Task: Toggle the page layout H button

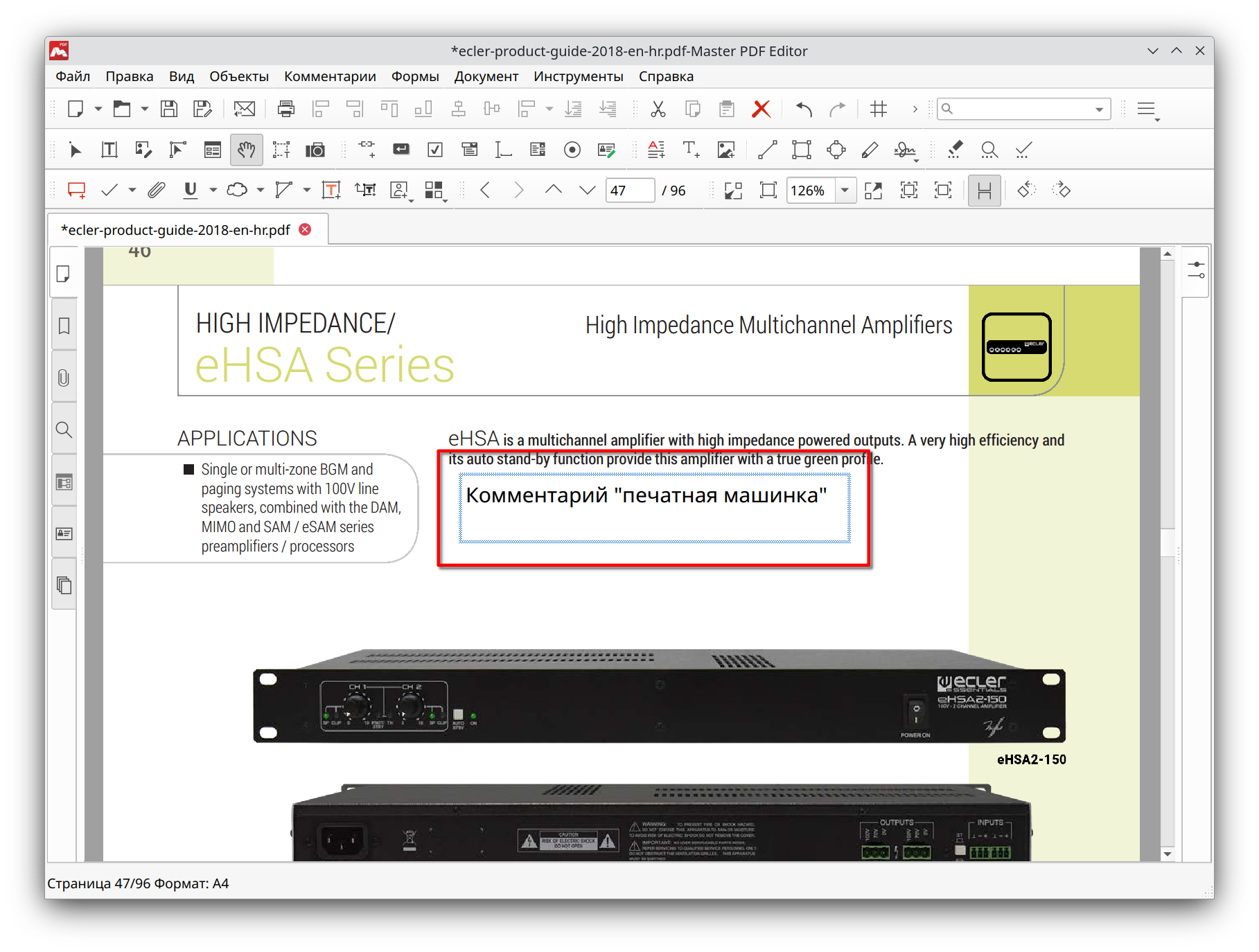Action: pos(985,190)
